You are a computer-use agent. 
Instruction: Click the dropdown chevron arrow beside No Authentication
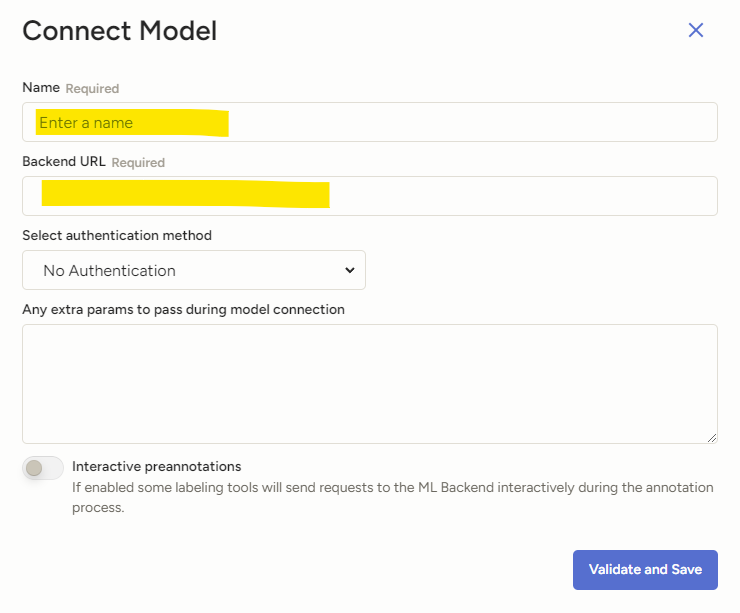pyautogui.click(x=349, y=270)
